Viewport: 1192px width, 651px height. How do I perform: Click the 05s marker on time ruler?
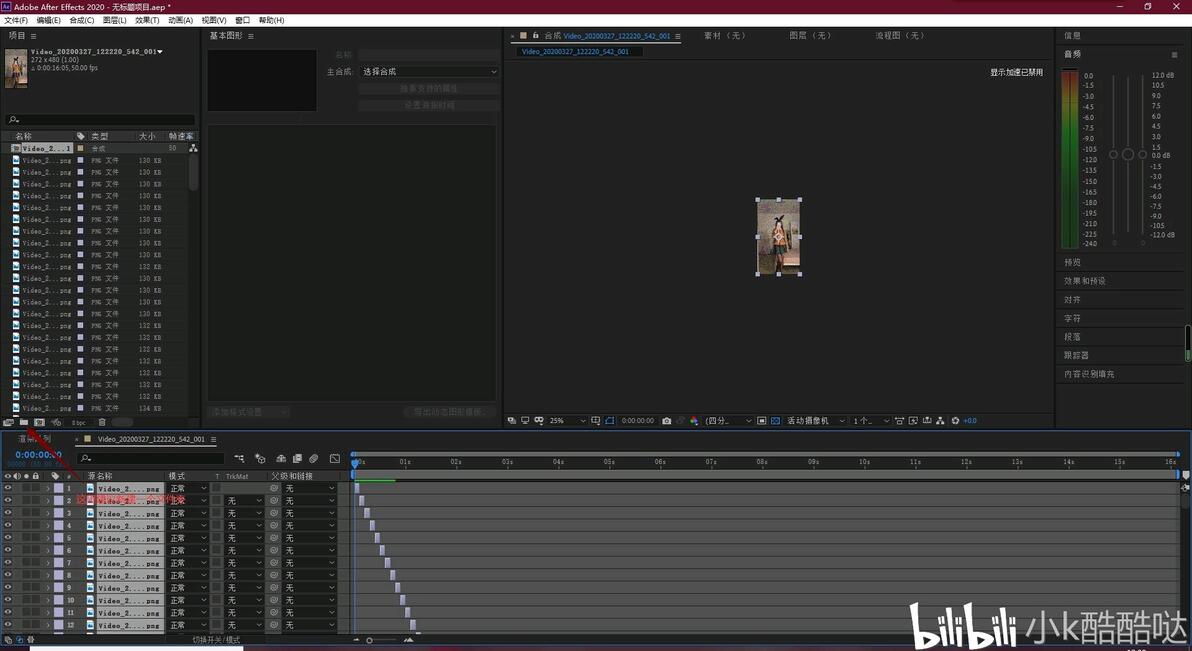click(x=609, y=462)
